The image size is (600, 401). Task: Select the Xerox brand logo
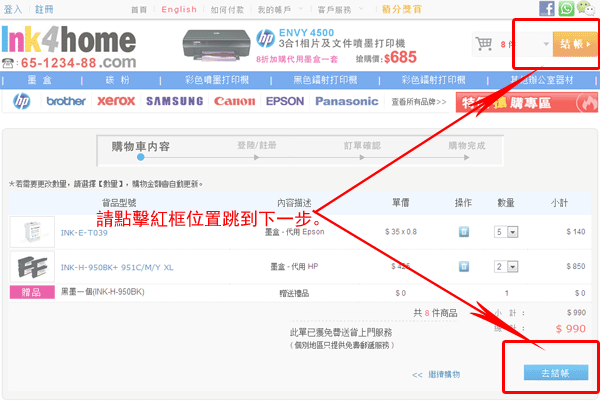(x=116, y=101)
